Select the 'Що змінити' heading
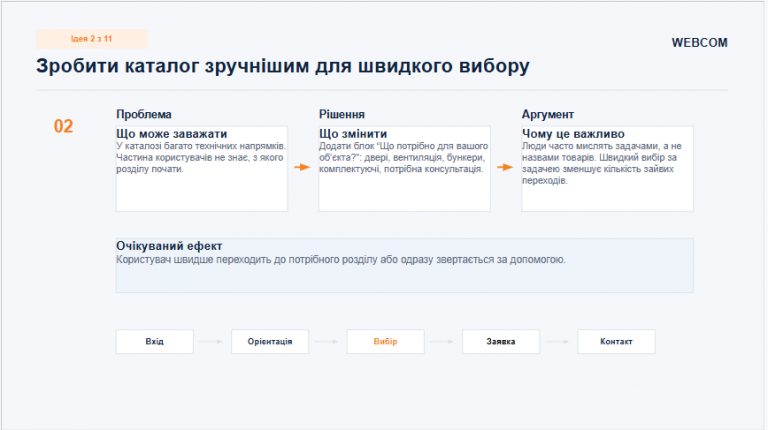Viewport: 768px width, 430px height. (353, 134)
